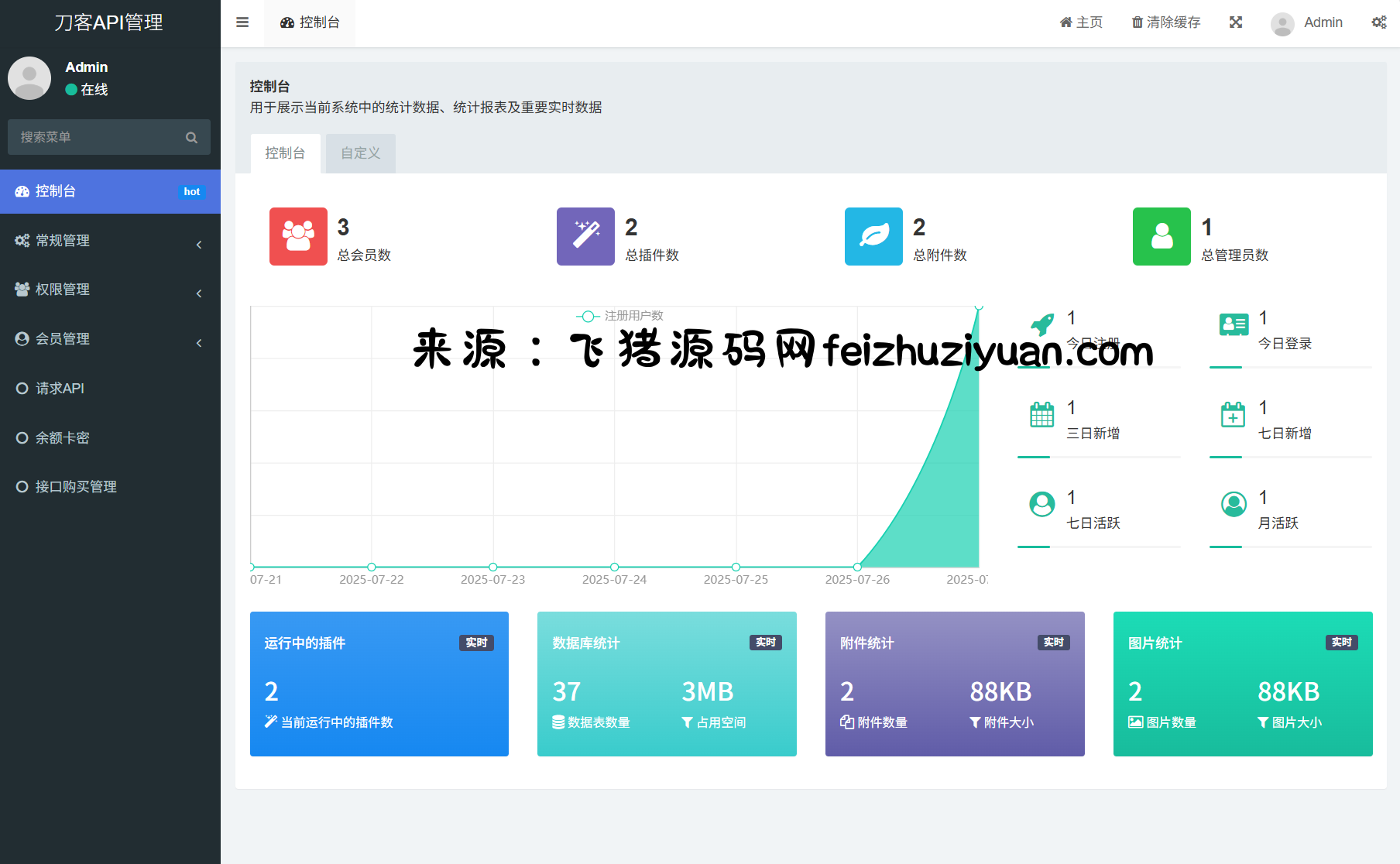
Task: Switch to the 自定义 tab
Action: pos(360,153)
